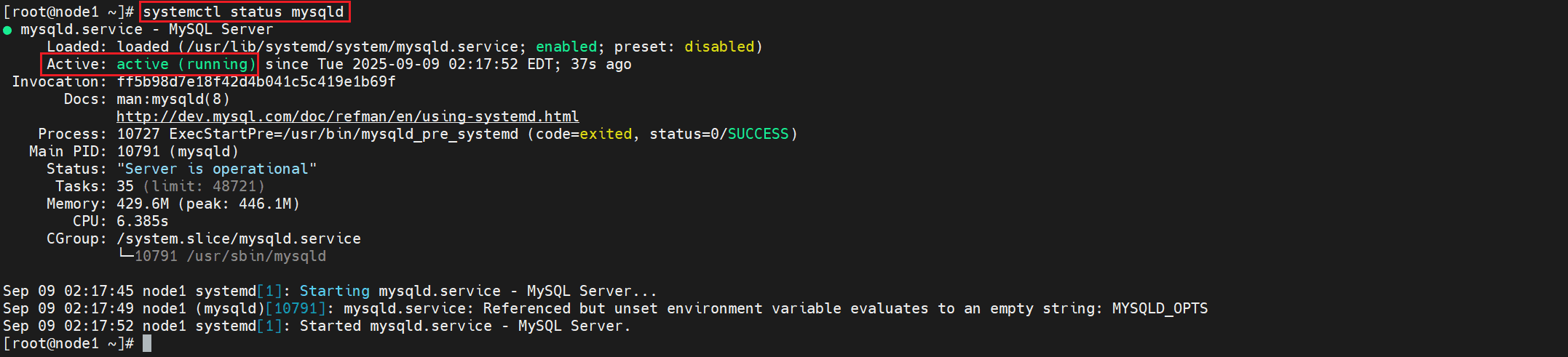Click the green 'SUCCESS' status text

[x=758, y=134]
